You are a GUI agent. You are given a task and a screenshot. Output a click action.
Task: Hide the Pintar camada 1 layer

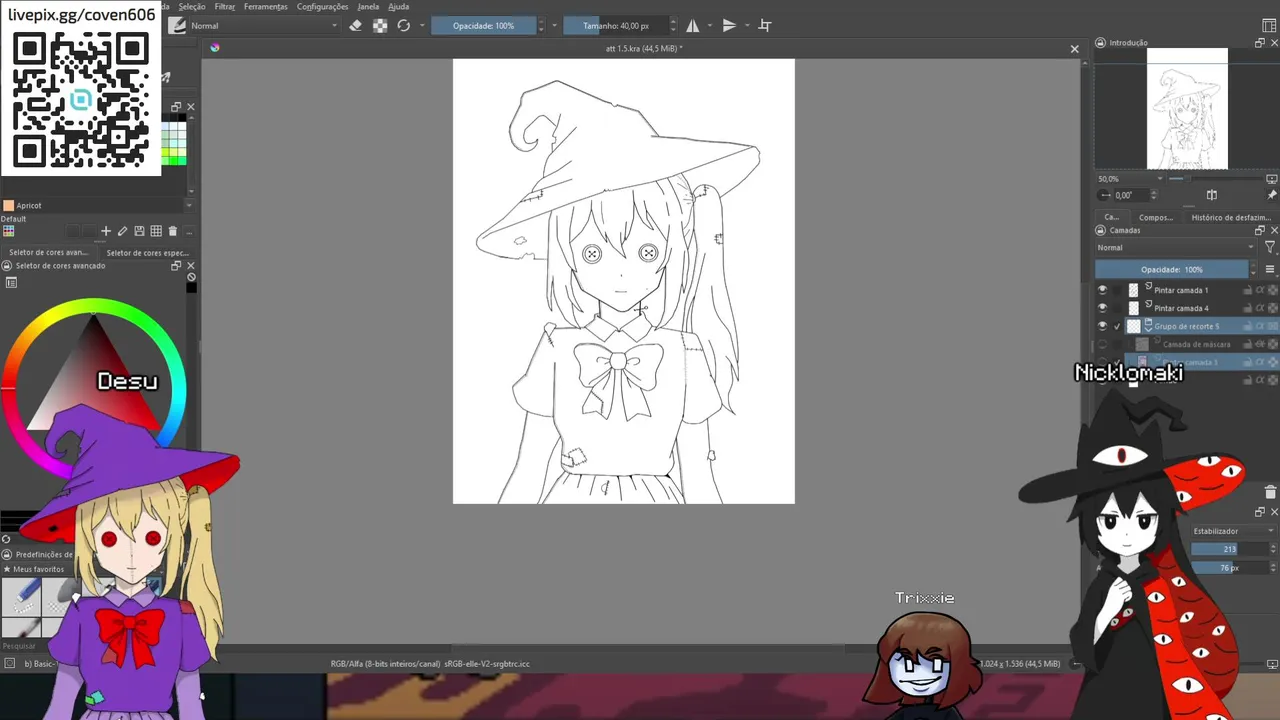point(1102,290)
